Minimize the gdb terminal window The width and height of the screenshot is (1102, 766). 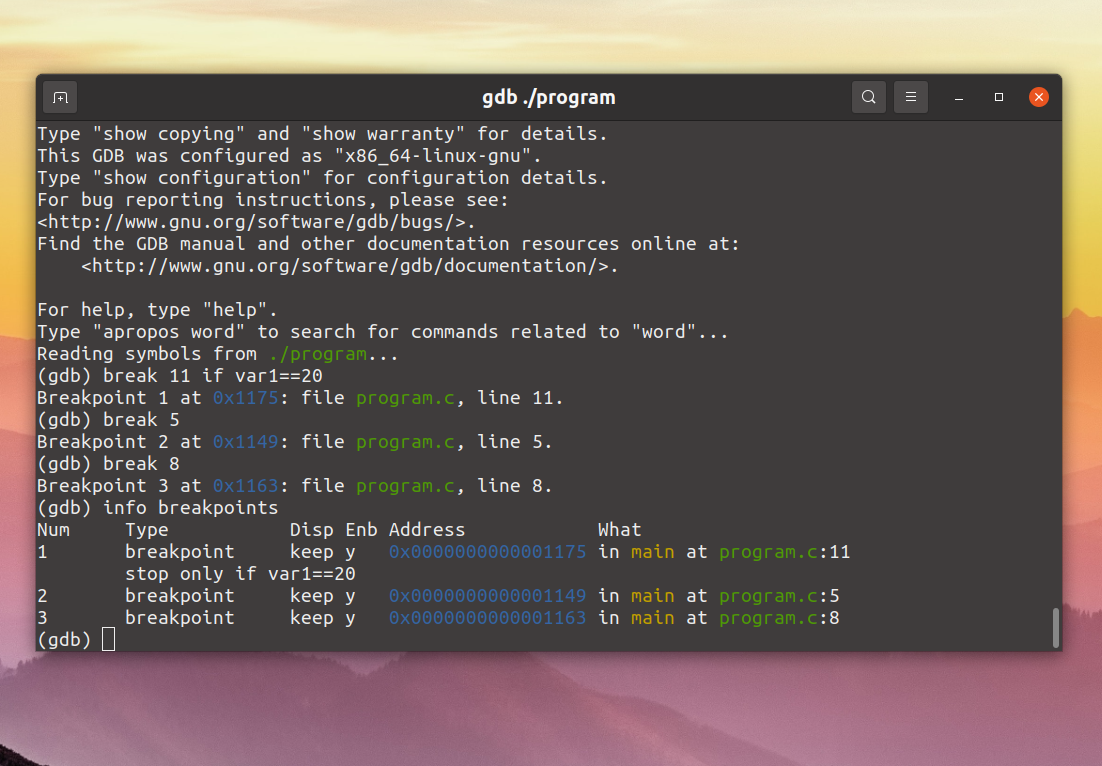point(959,97)
